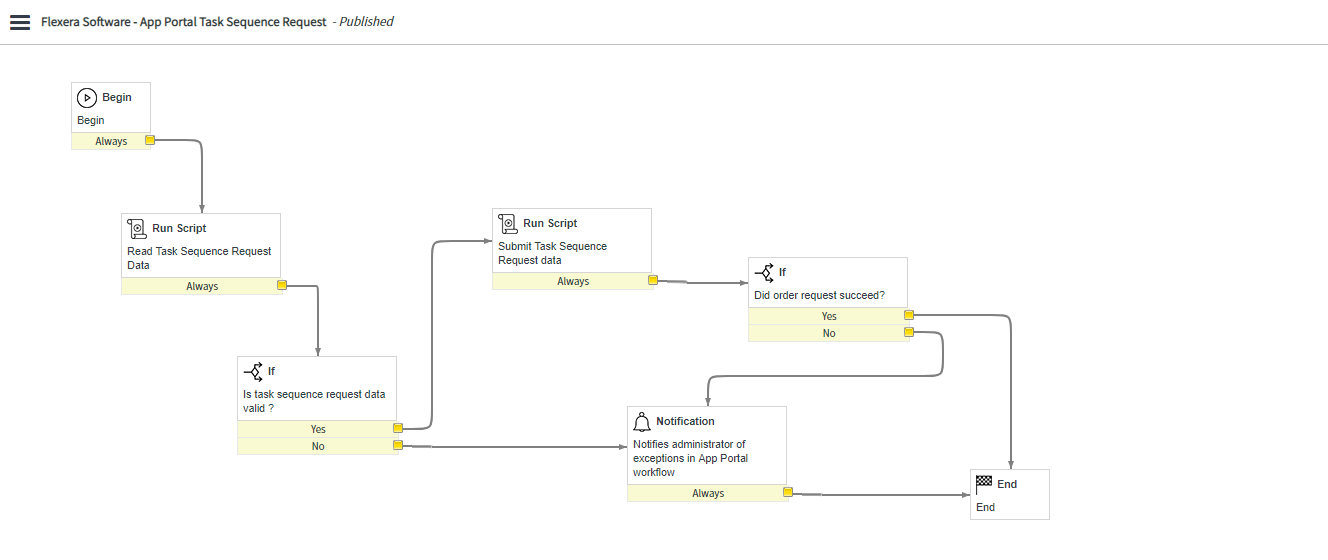Select the 'Yes' condition row of order request If
This screenshot has width=1328, height=560.
[x=828, y=316]
